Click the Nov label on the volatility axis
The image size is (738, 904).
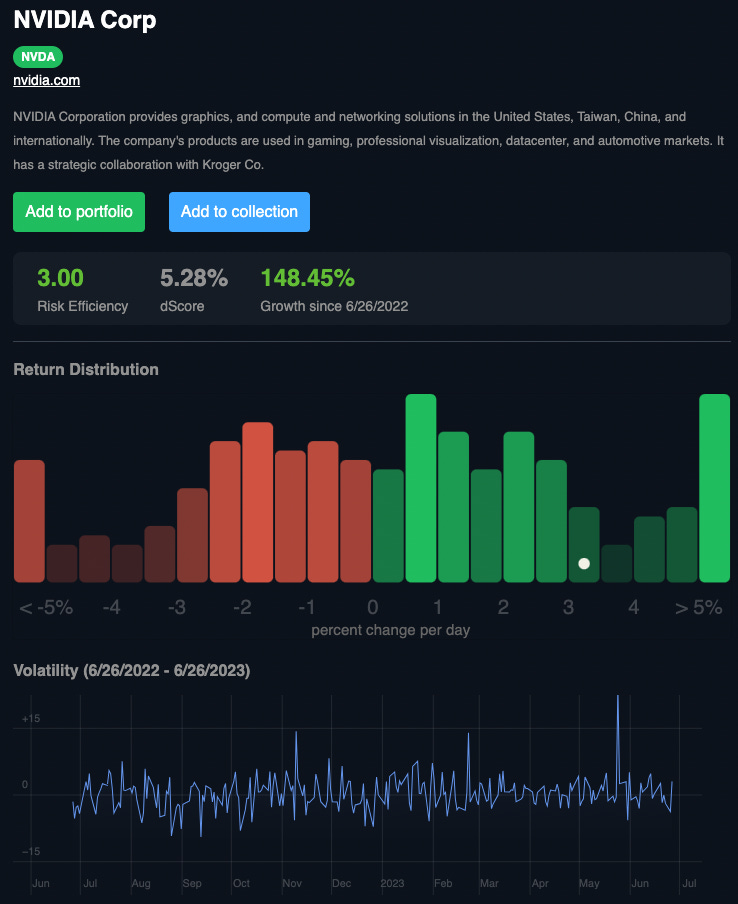pos(292,883)
